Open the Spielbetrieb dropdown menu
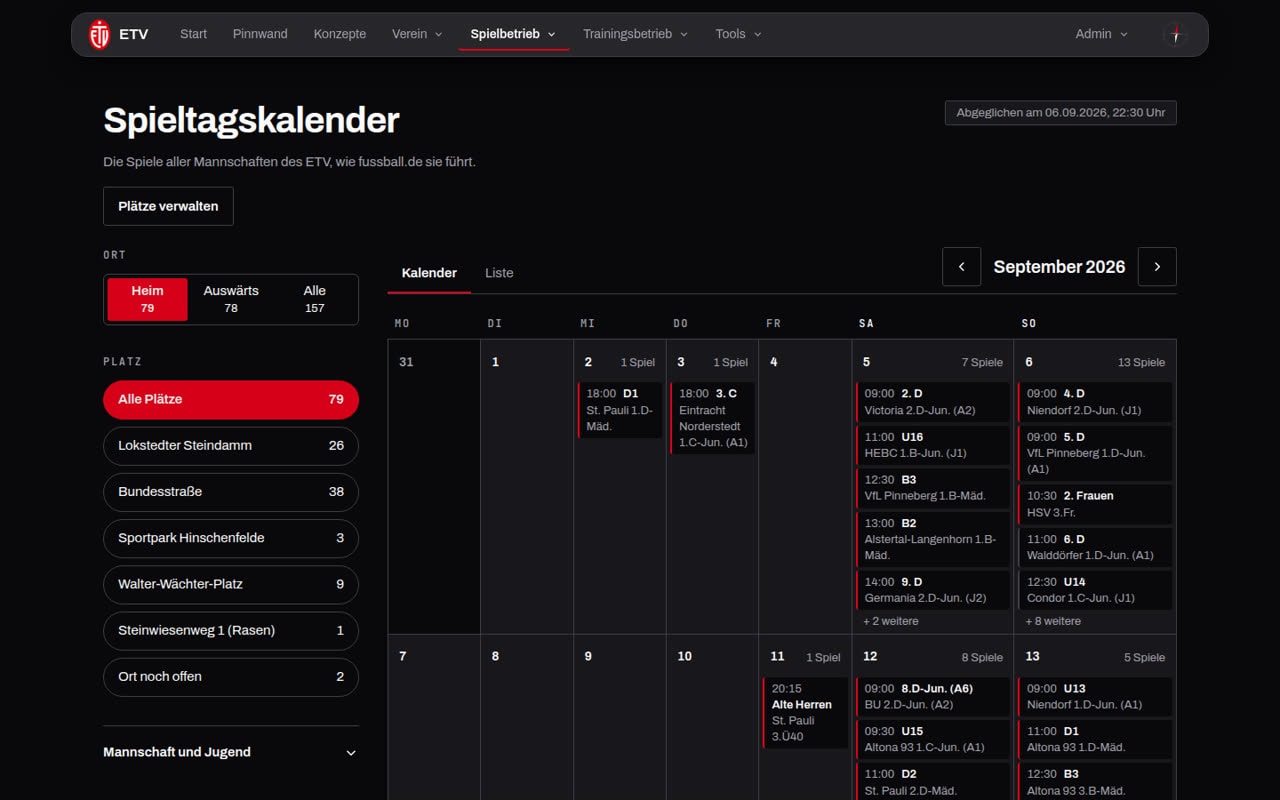Screen dimensions: 1280x800 pos(514,34)
